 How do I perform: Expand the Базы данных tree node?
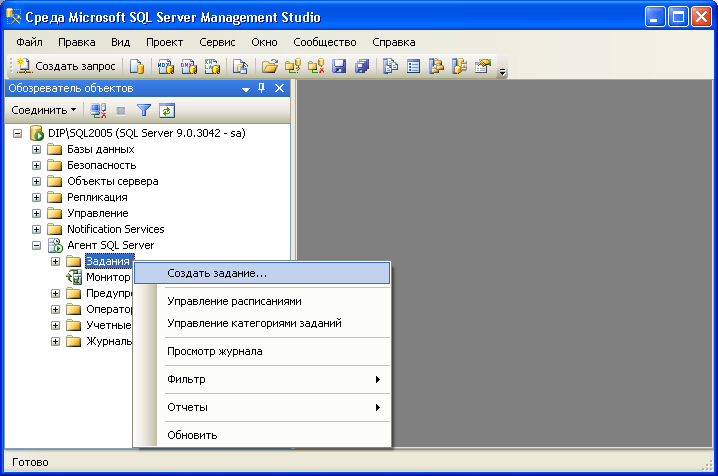(37, 149)
